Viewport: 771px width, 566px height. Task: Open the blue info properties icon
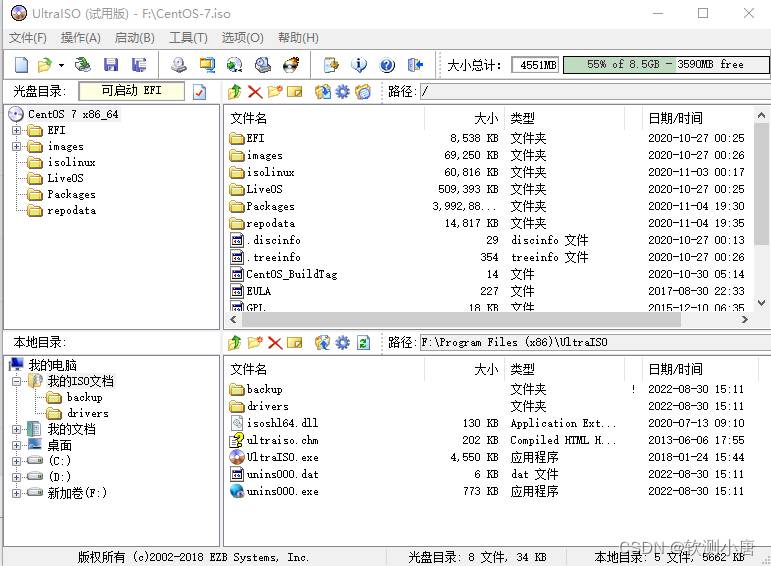point(358,65)
